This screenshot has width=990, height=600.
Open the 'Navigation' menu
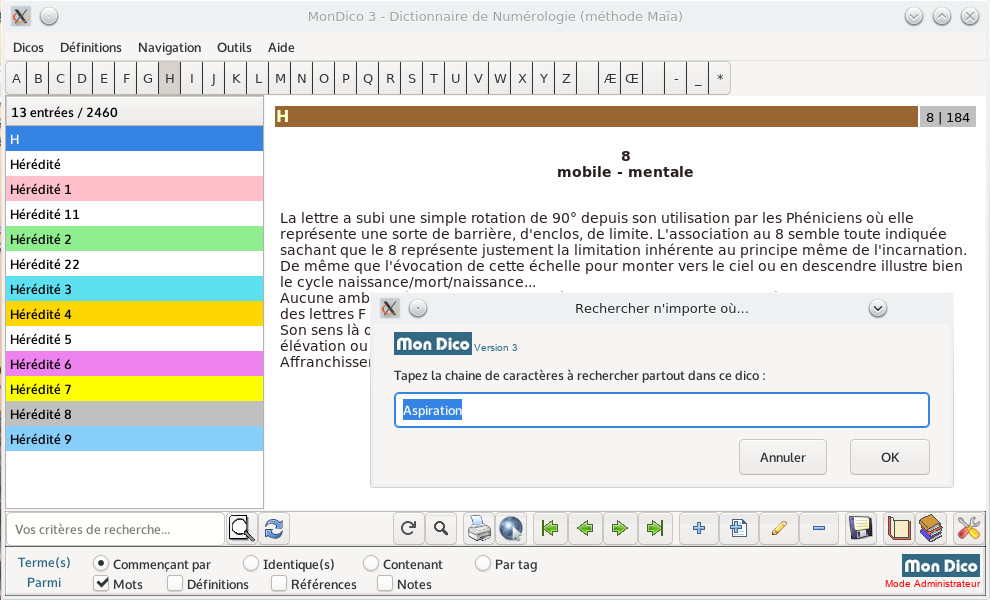click(x=169, y=47)
